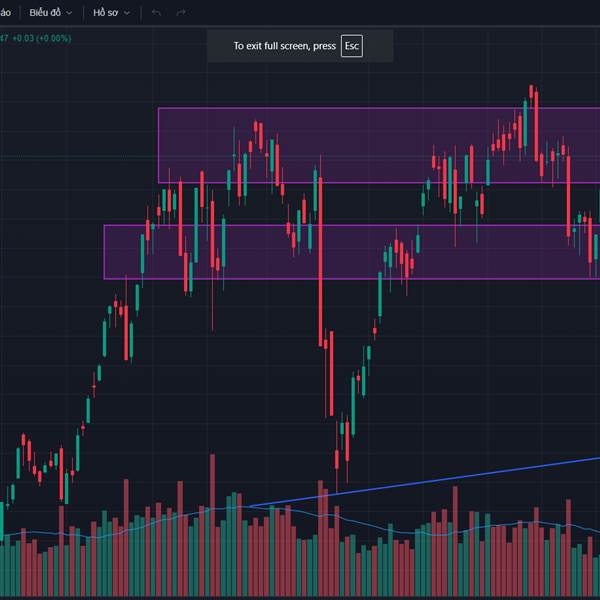Open the Biểu đồ dropdown menu
This screenshot has width=600, height=600.
(x=50, y=13)
